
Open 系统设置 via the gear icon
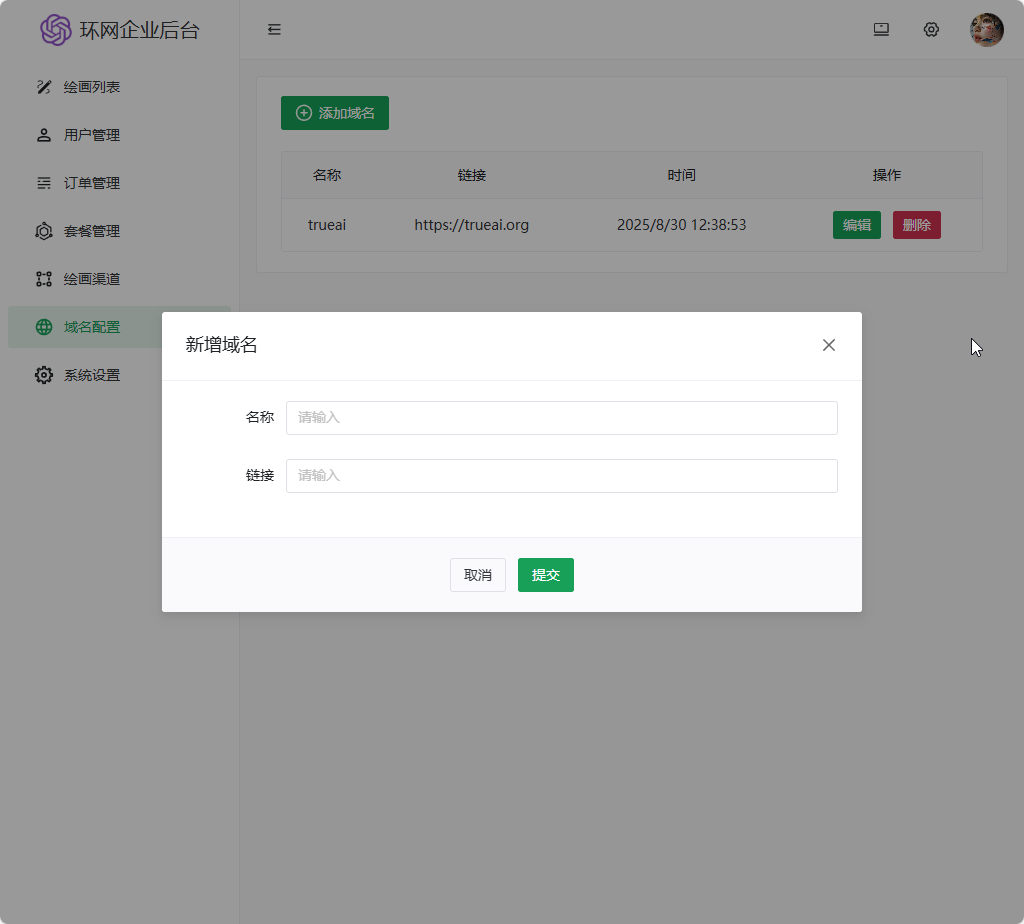click(x=43, y=375)
